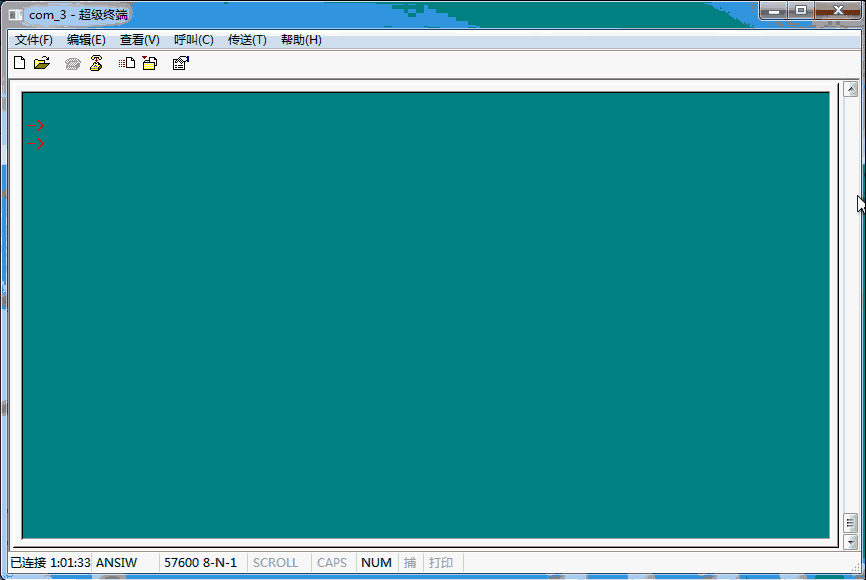Click the 已连接 1:01:33 status text
The image size is (866, 580).
(50, 562)
